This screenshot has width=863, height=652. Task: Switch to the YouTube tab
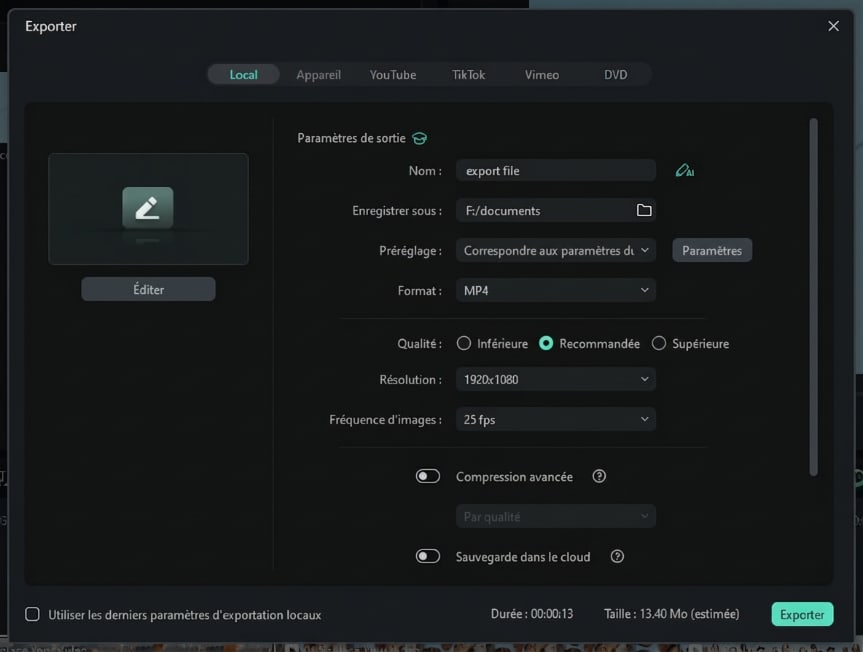[392, 74]
